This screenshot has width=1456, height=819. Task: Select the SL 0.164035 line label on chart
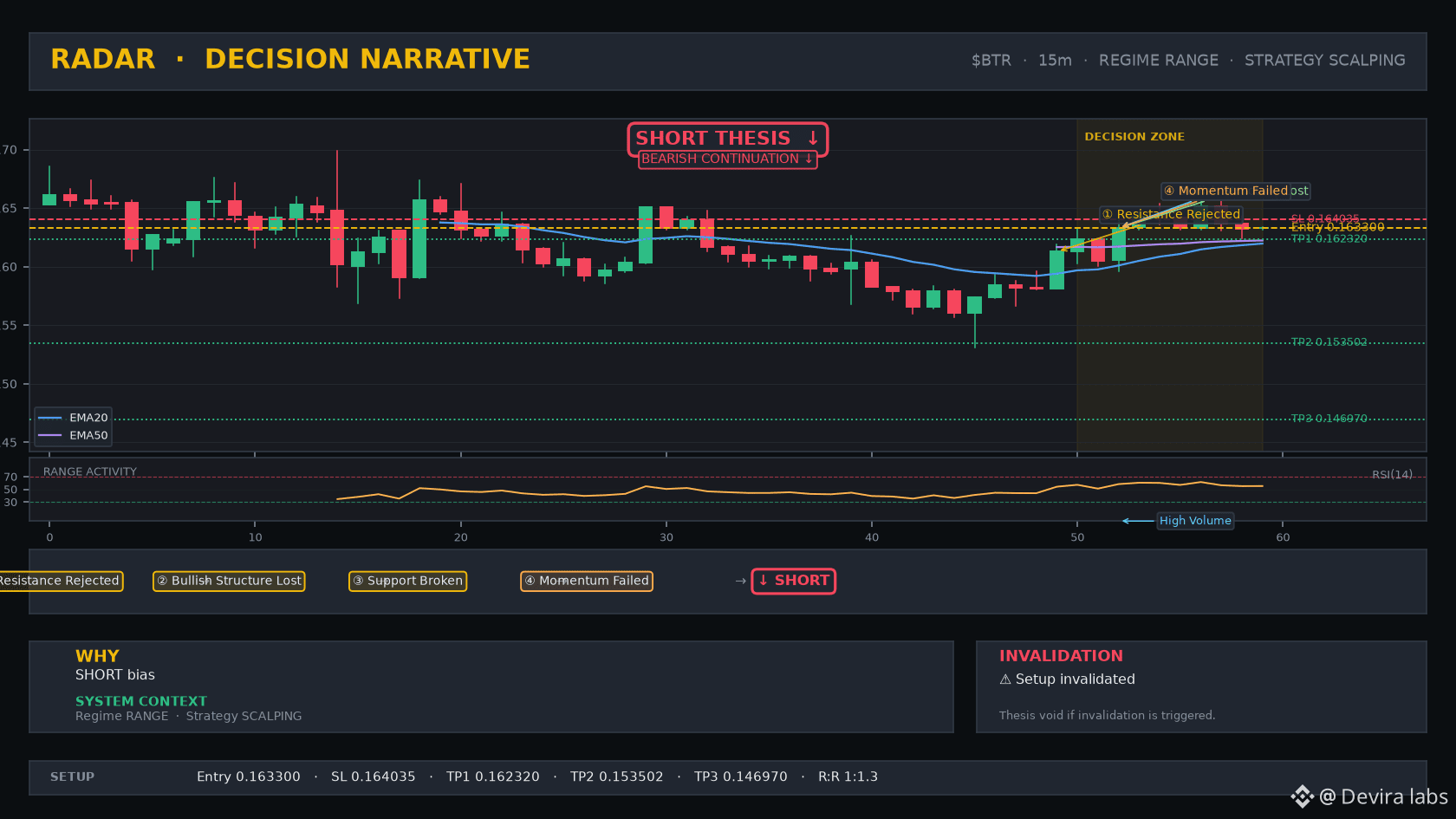(1325, 219)
